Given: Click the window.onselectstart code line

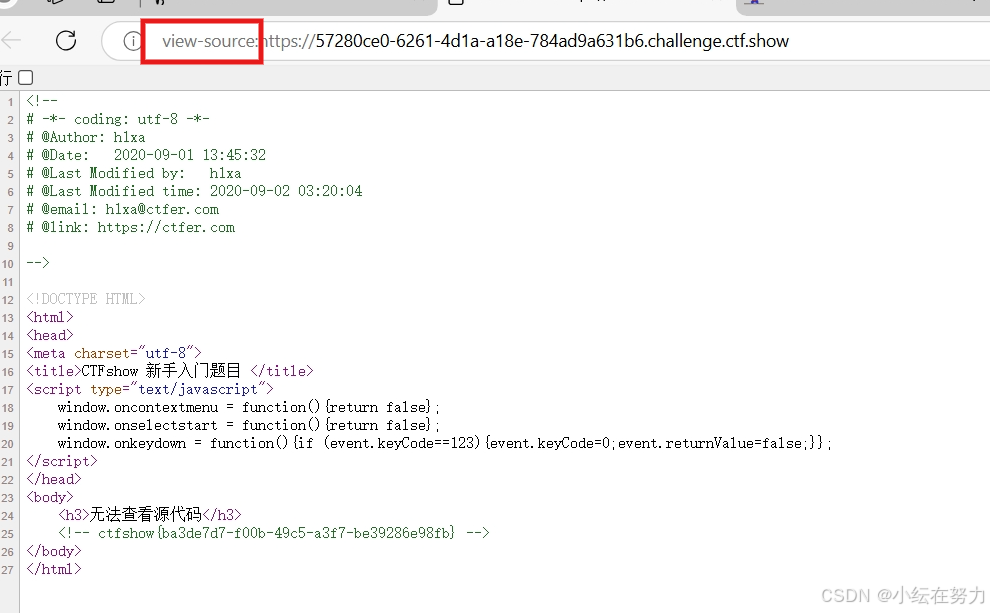Looking at the screenshot, I should 248,425.
